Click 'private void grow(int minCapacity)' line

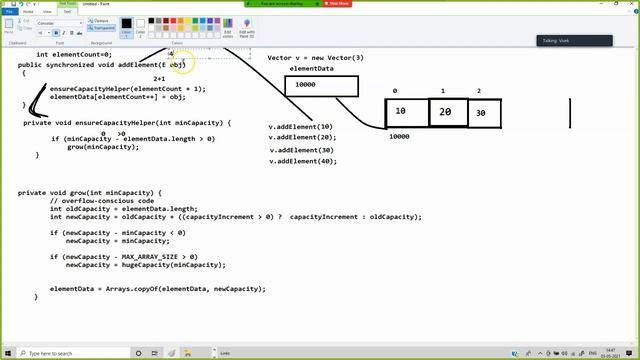[x=90, y=193]
